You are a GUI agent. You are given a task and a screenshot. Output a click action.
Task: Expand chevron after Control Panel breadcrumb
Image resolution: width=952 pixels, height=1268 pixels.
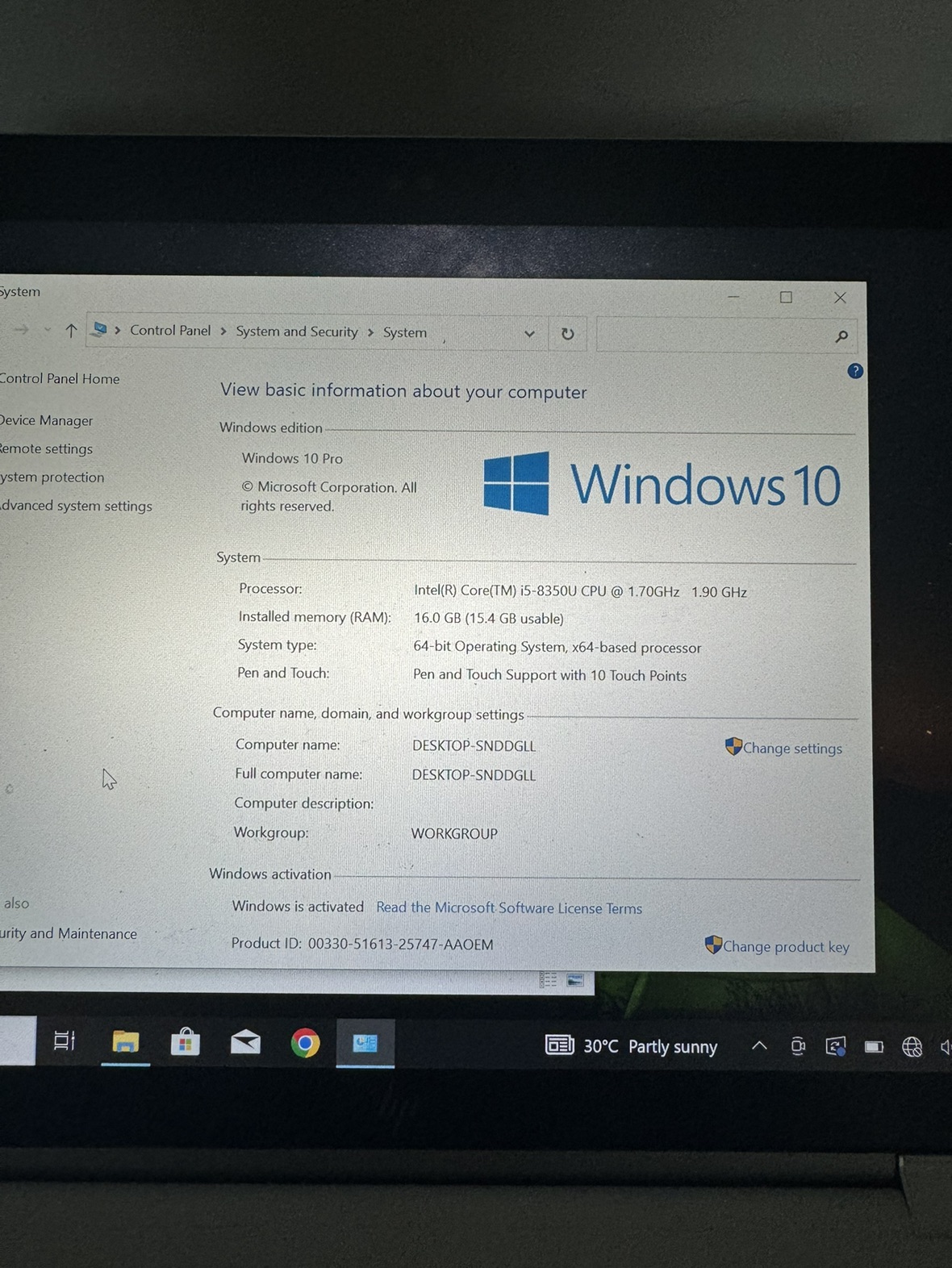coord(223,332)
